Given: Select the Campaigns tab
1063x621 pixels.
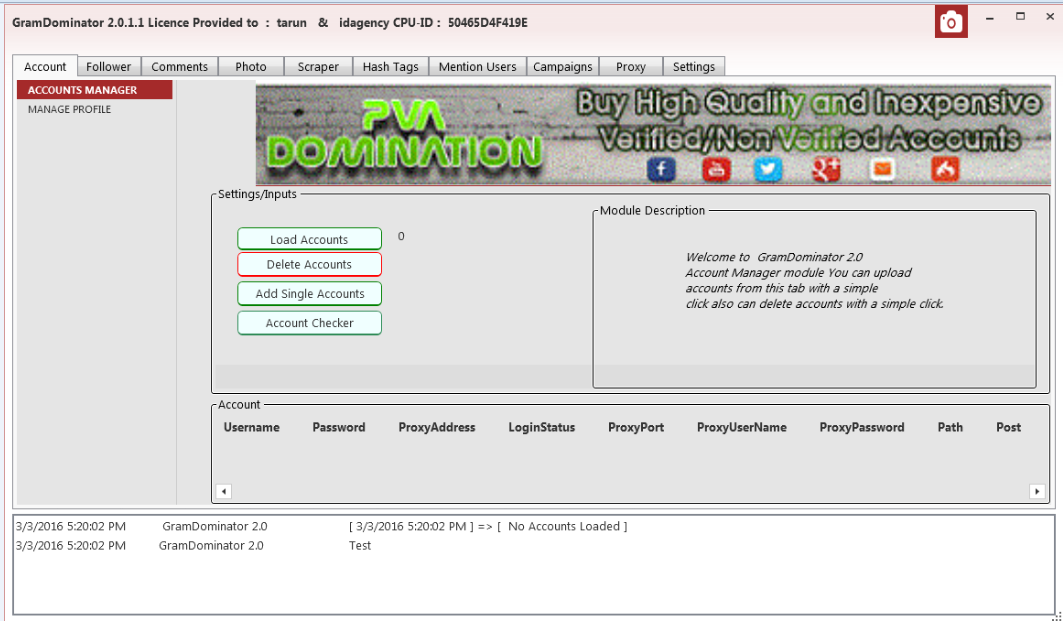Looking at the screenshot, I should pos(563,66).
